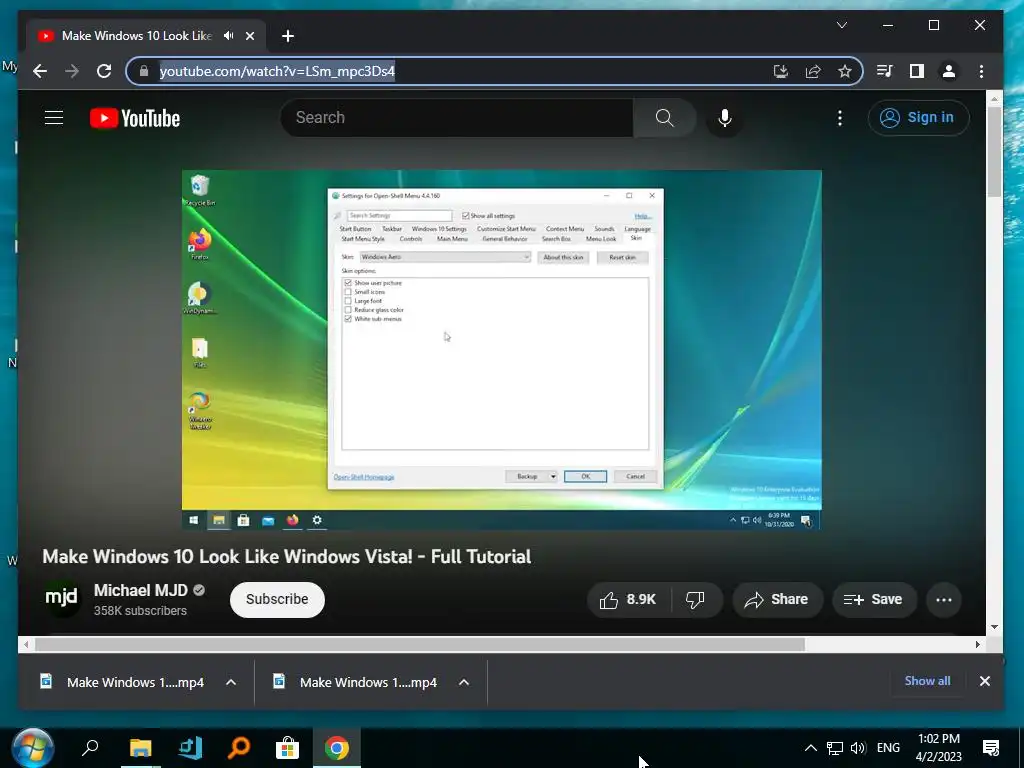Screen dimensions: 1024x768
Task: Open more actions ellipsis below video
Action: click(944, 600)
